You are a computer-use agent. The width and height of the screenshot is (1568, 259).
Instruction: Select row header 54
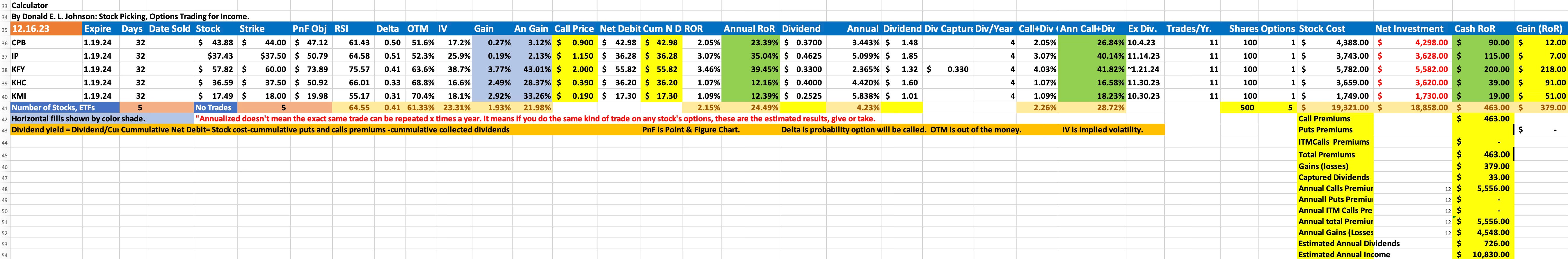[x=5, y=254]
